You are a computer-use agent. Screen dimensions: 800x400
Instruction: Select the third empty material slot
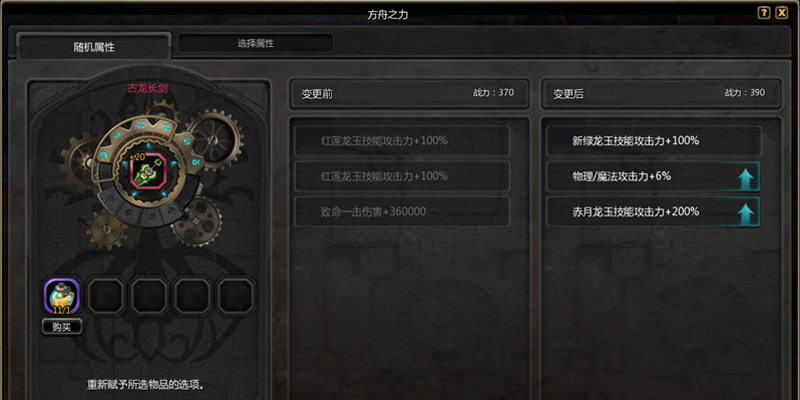(x=149, y=296)
